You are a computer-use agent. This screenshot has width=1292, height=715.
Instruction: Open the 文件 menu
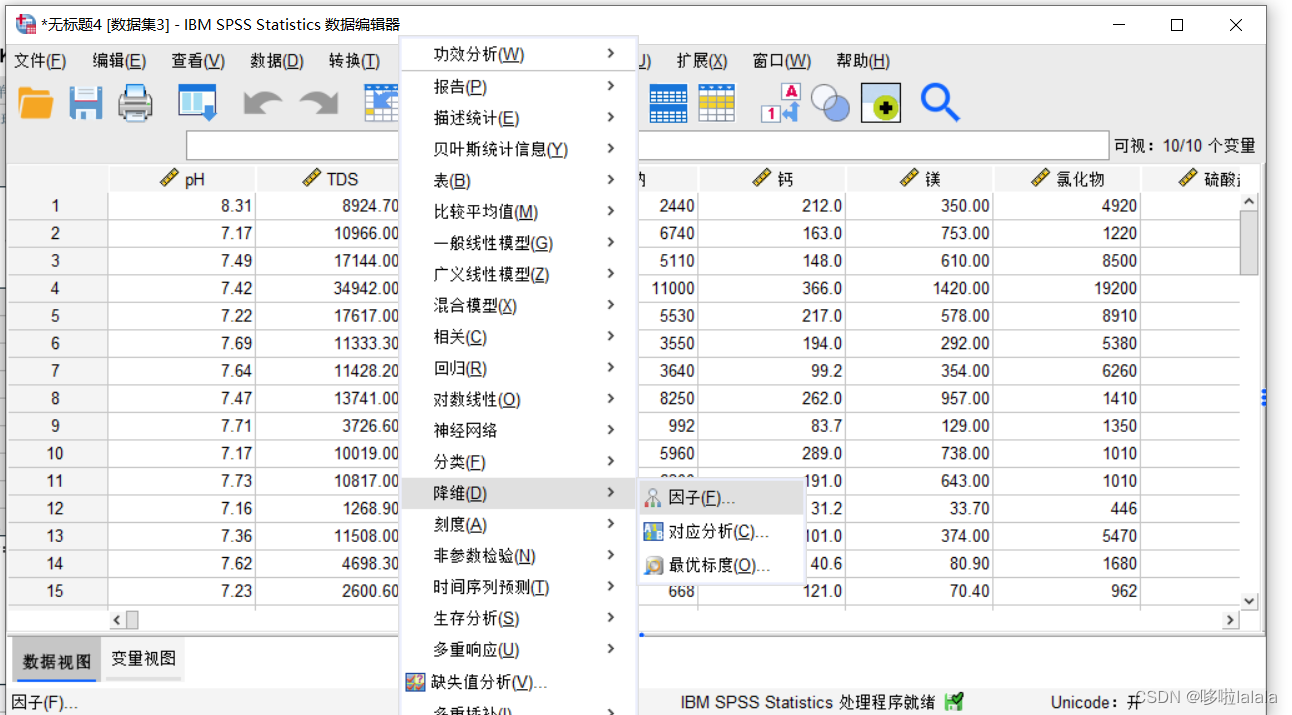coord(40,61)
